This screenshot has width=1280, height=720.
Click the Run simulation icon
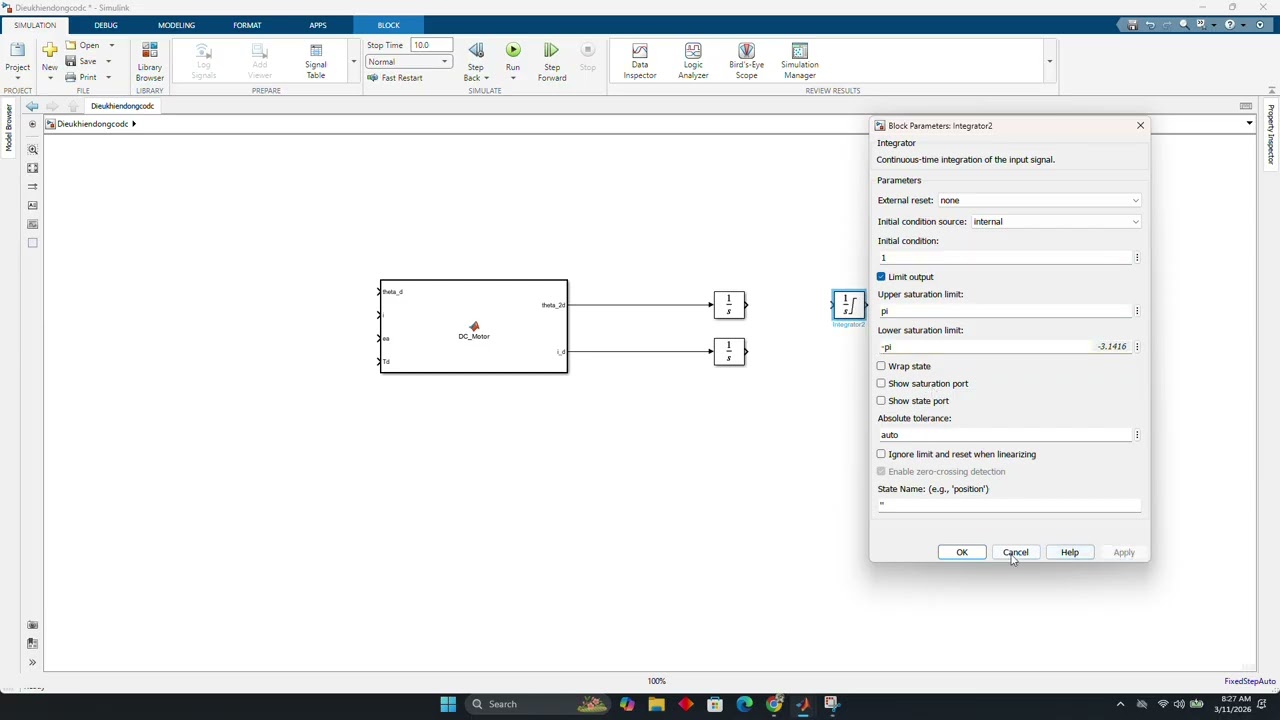pyautogui.click(x=513, y=50)
